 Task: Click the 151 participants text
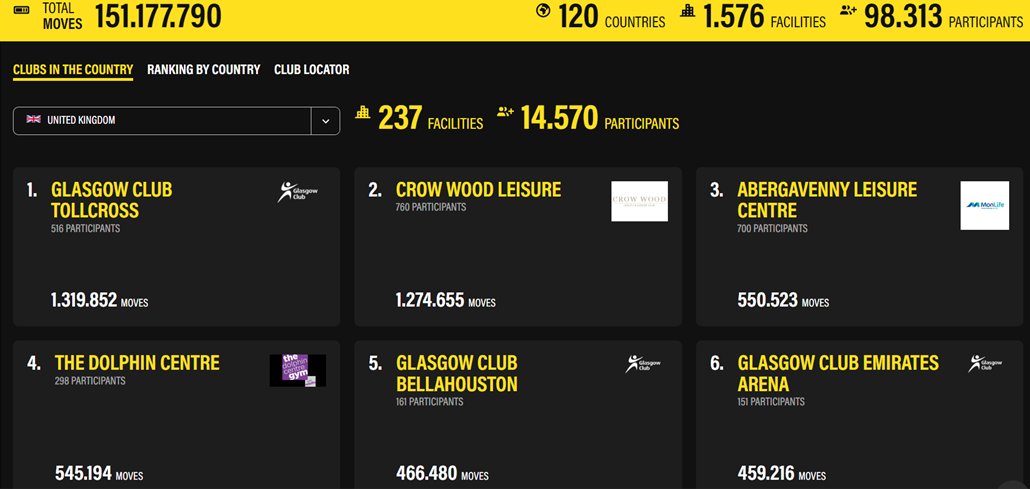click(771, 402)
